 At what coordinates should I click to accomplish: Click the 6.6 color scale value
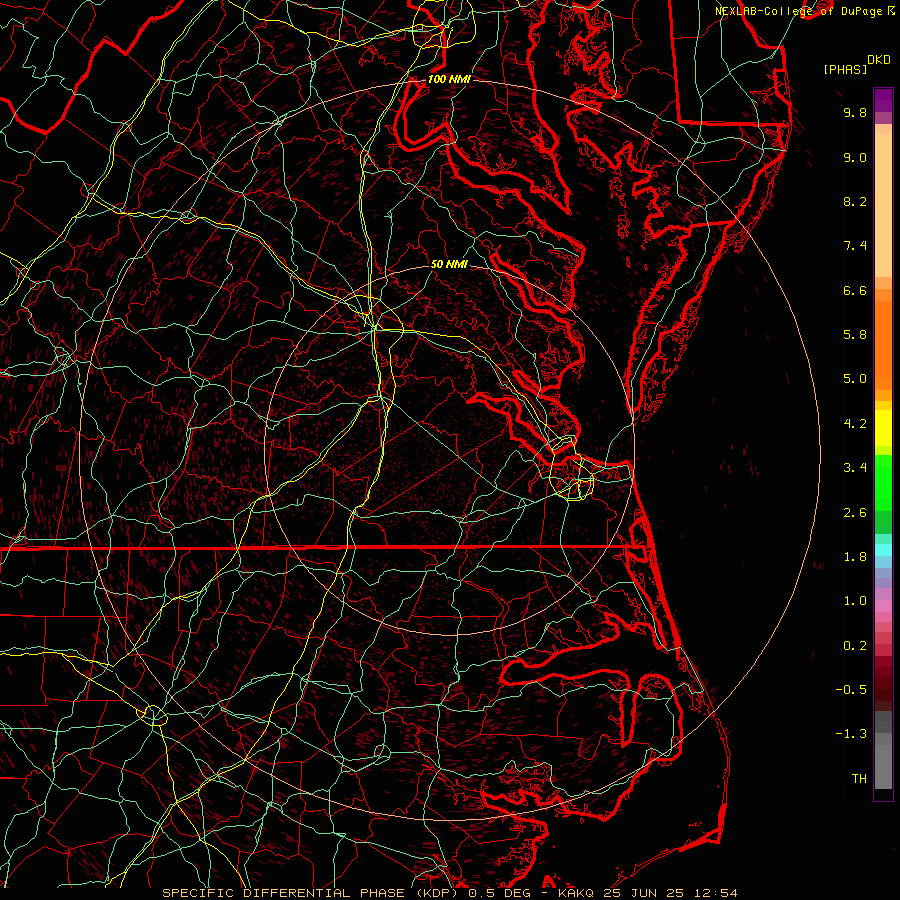click(855, 290)
